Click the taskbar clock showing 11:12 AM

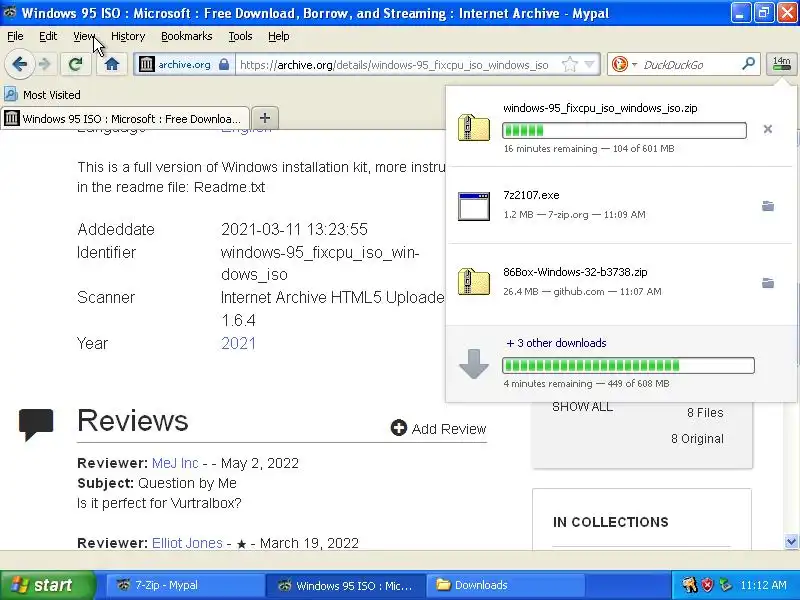(763, 585)
